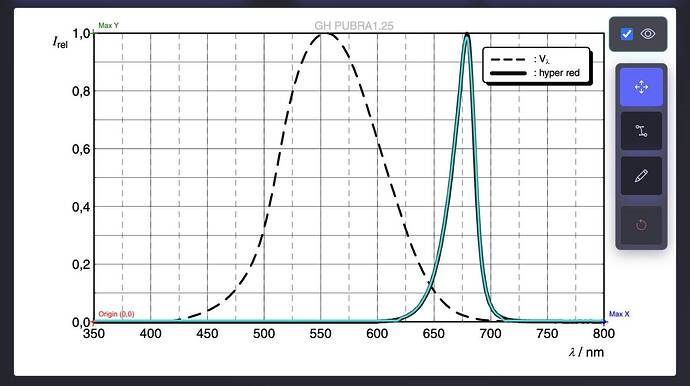Click the y-axis label 1,0
This screenshot has width=690, height=386.
coord(81,33)
